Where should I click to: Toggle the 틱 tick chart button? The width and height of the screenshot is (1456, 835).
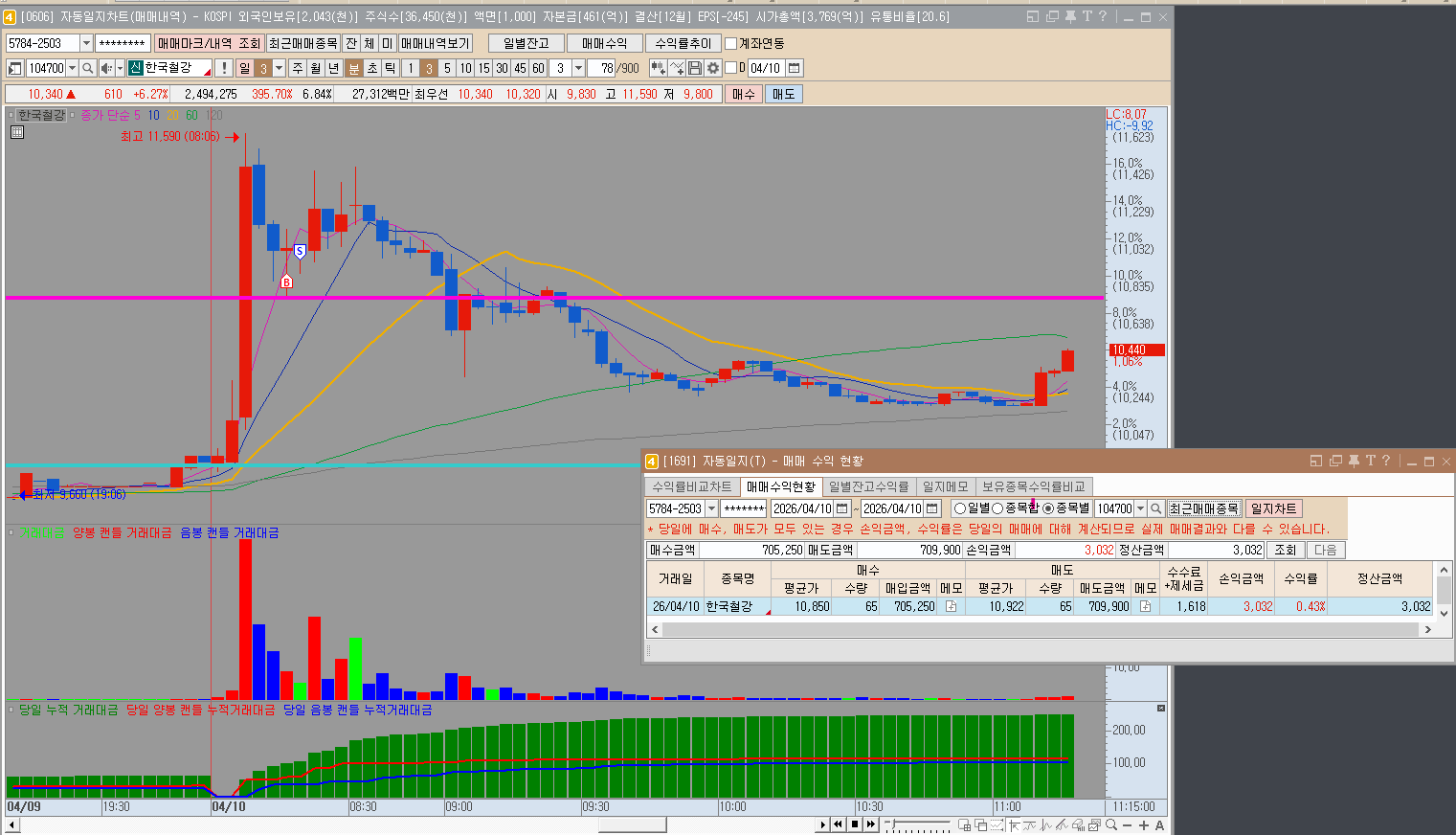[391, 68]
